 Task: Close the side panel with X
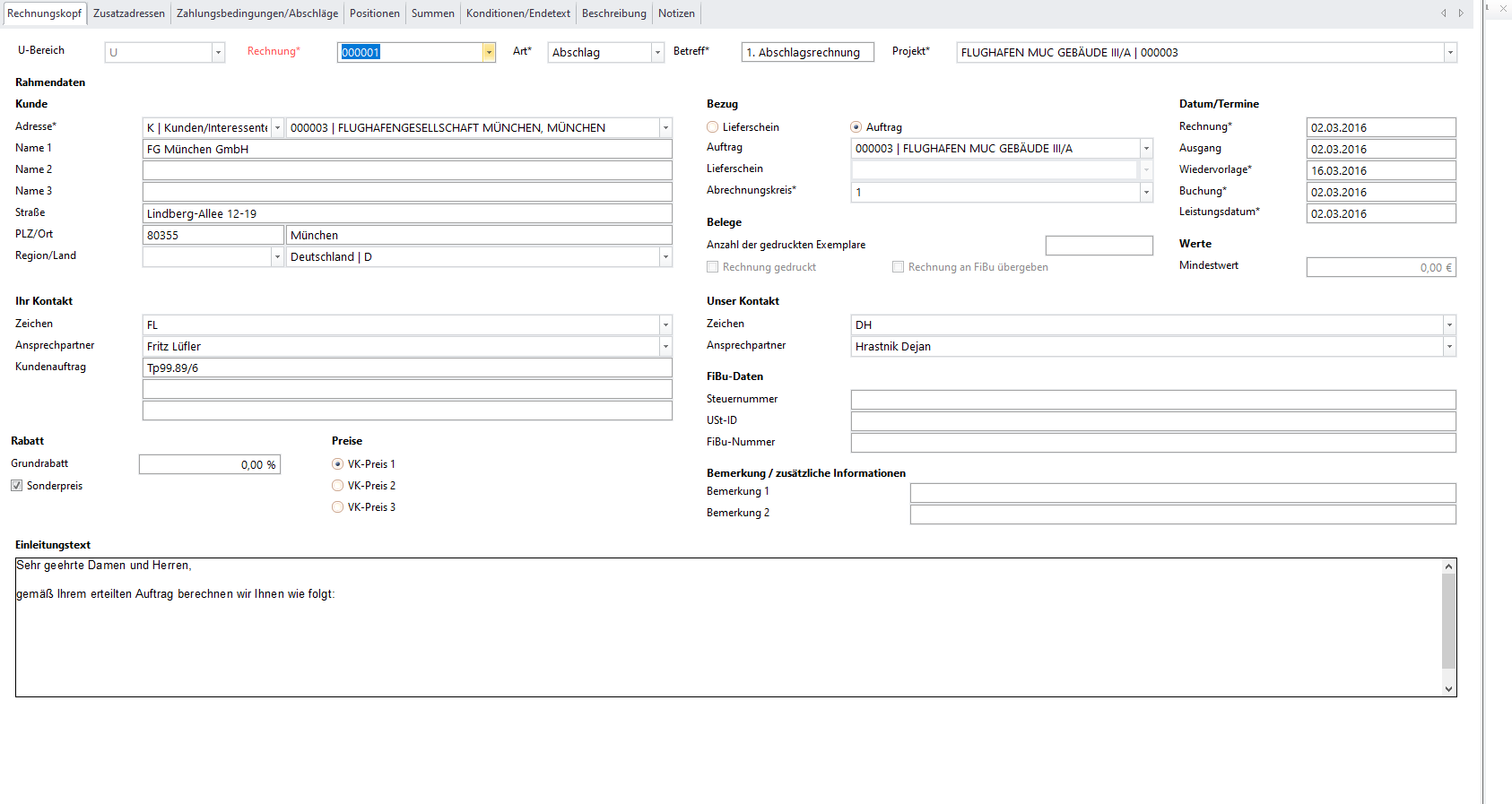(1503, 8)
